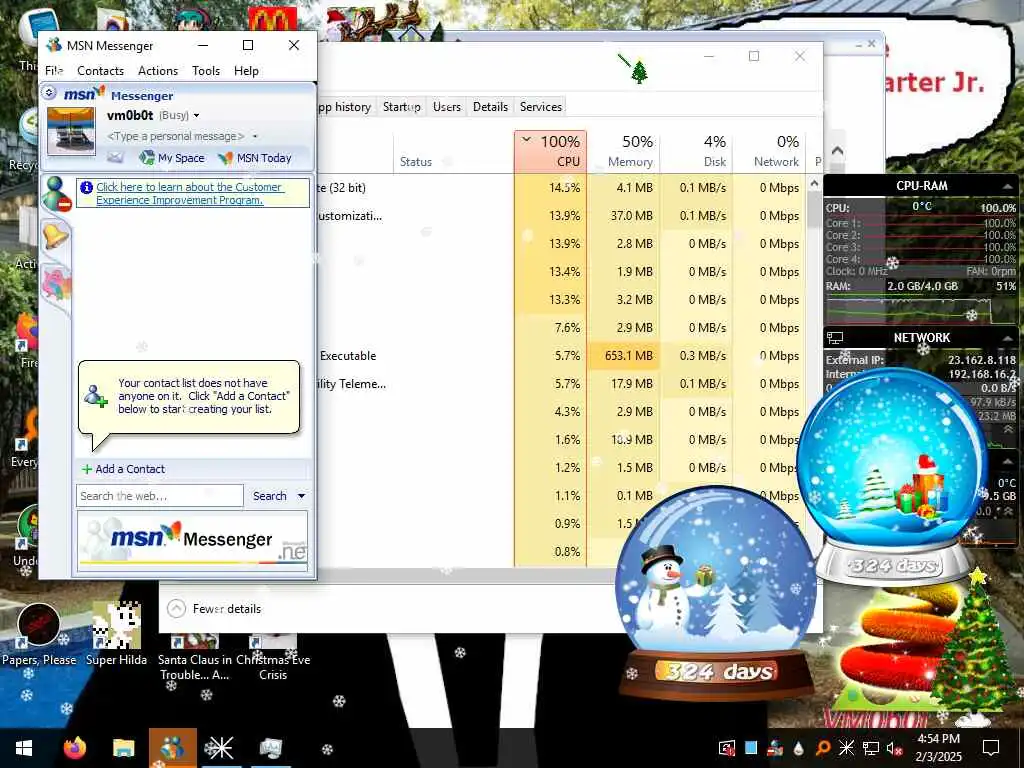The height and width of the screenshot is (768, 1024).
Task: Select the 653.1 MB memory cell
Action: (623, 355)
